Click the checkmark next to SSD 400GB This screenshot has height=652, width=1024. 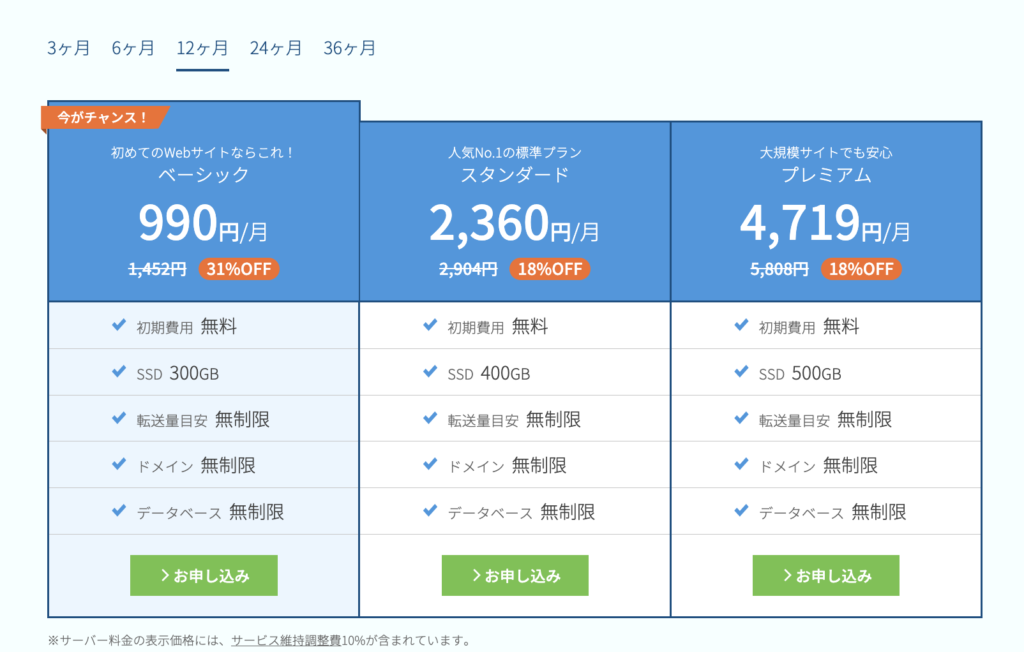[430, 372]
